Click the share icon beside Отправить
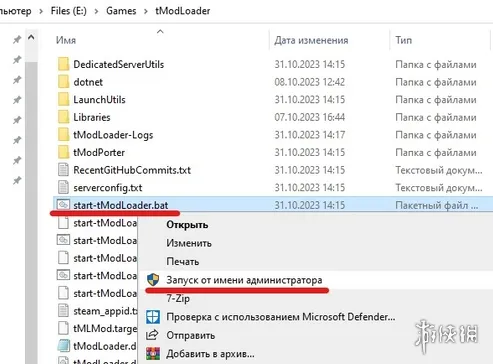Screen dimensions: 493x364 point(153,335)
